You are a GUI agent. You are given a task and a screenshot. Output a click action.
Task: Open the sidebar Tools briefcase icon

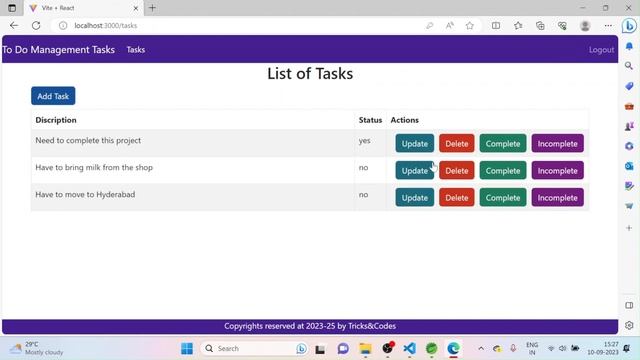coord(629,106)
